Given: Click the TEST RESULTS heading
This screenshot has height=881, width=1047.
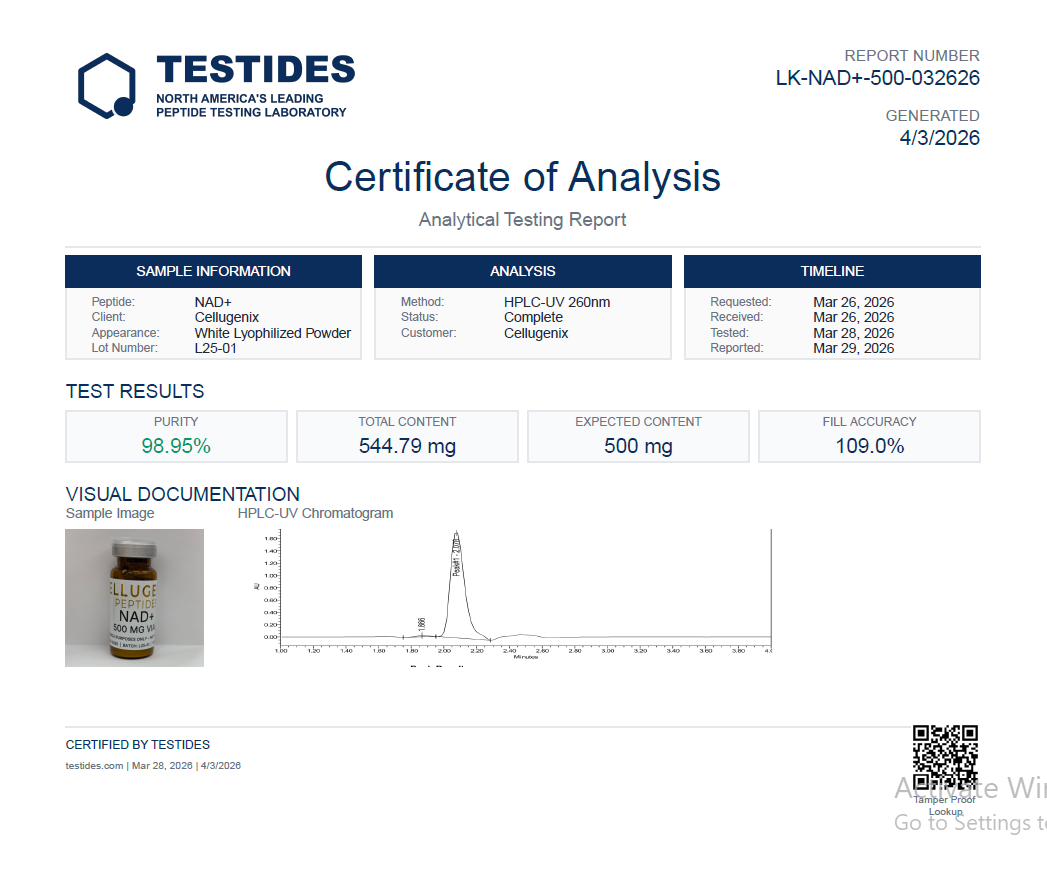Looking at the screenshot, I should 135,391.
